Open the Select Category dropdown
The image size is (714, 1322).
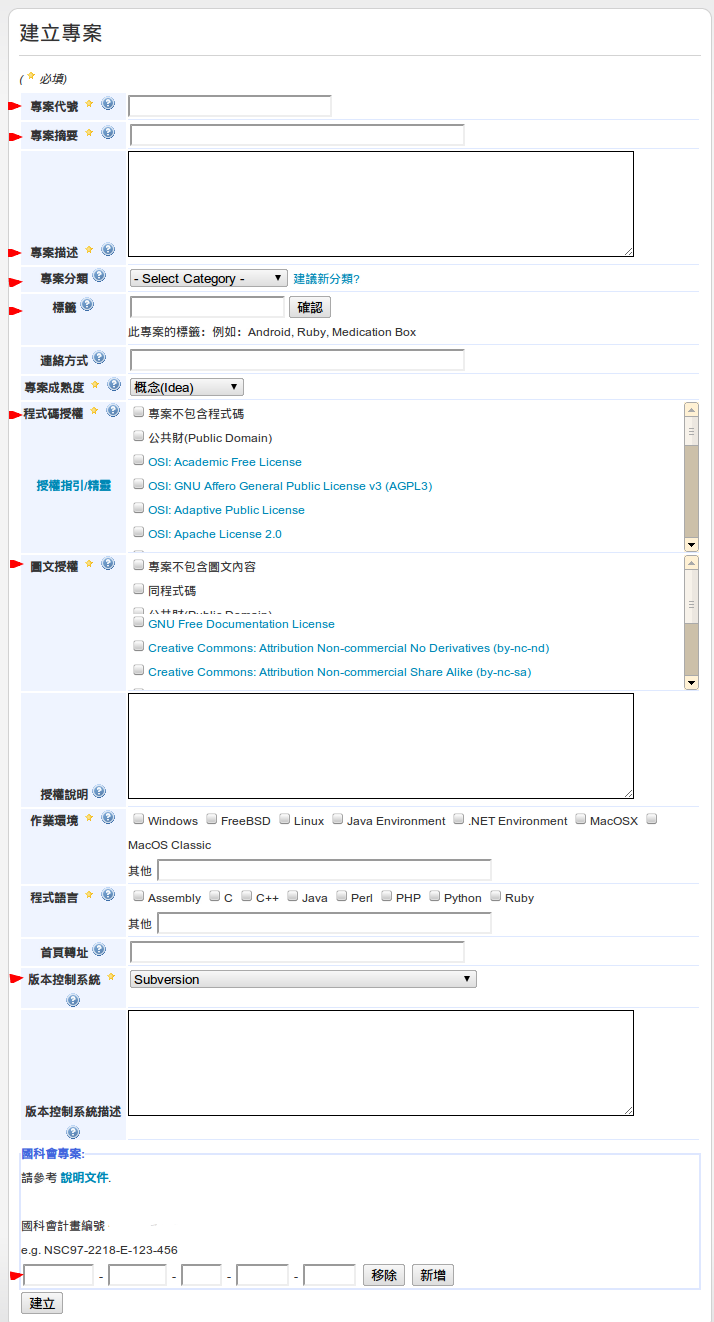pos(208,278)
